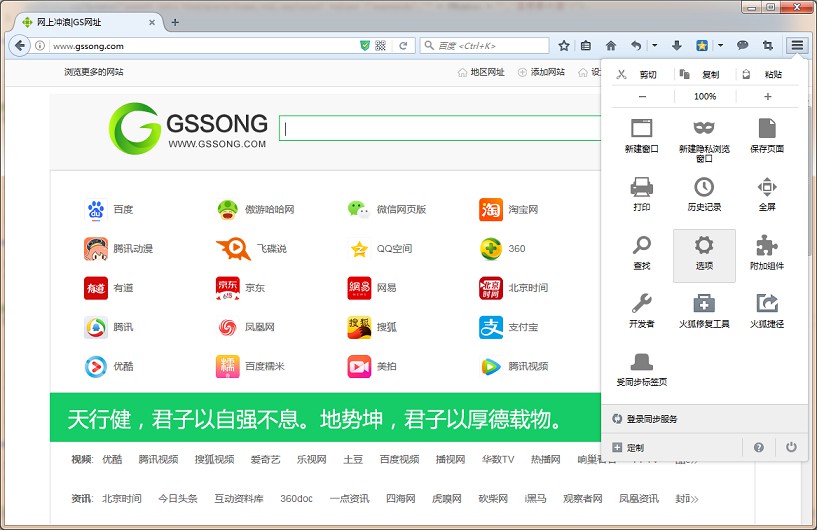Open the 腾讯视频 site link

(514, 366)
